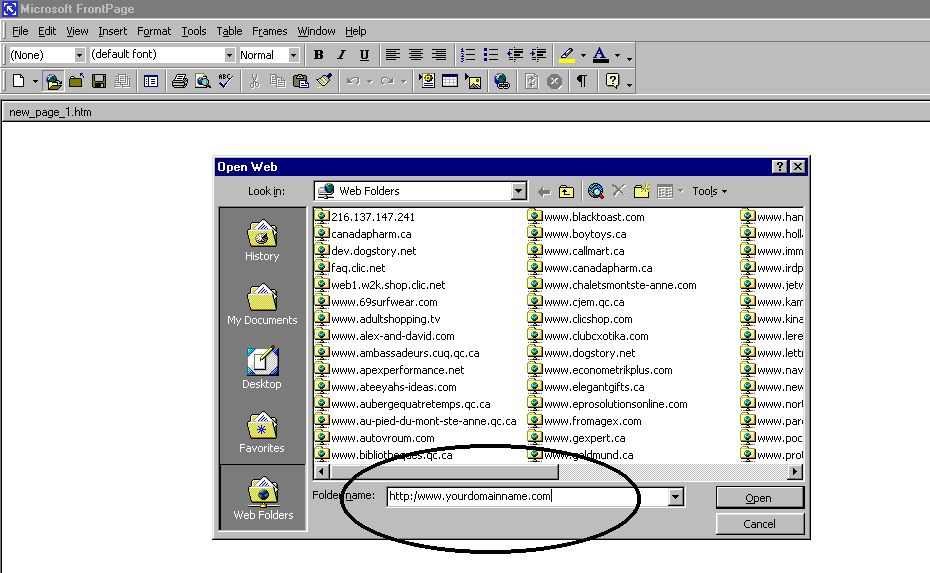This screenshot has height=573, width=930.
Task: Open the Normal font size dropdown
Action: coord(294,55)
